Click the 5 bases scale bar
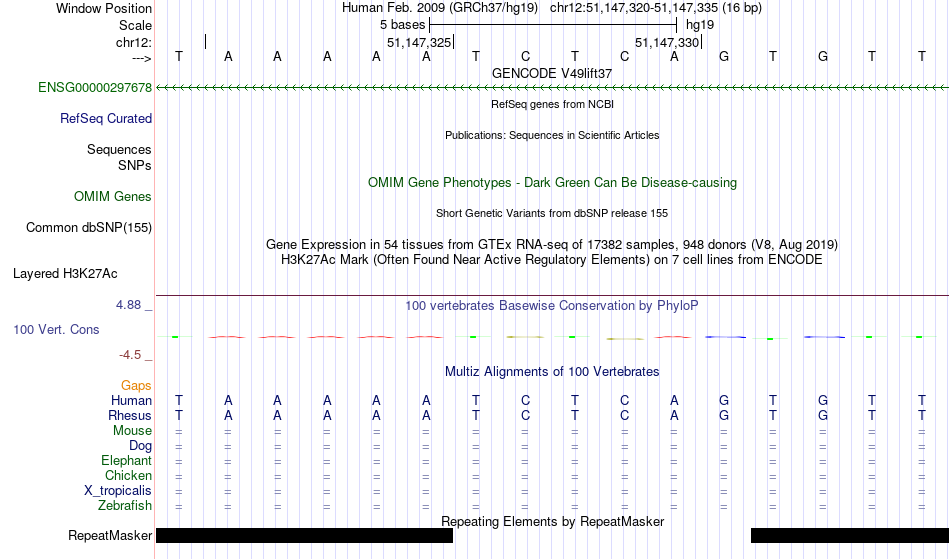The height and width of the screenshot is (559, 950). click(x=553, y=25)
